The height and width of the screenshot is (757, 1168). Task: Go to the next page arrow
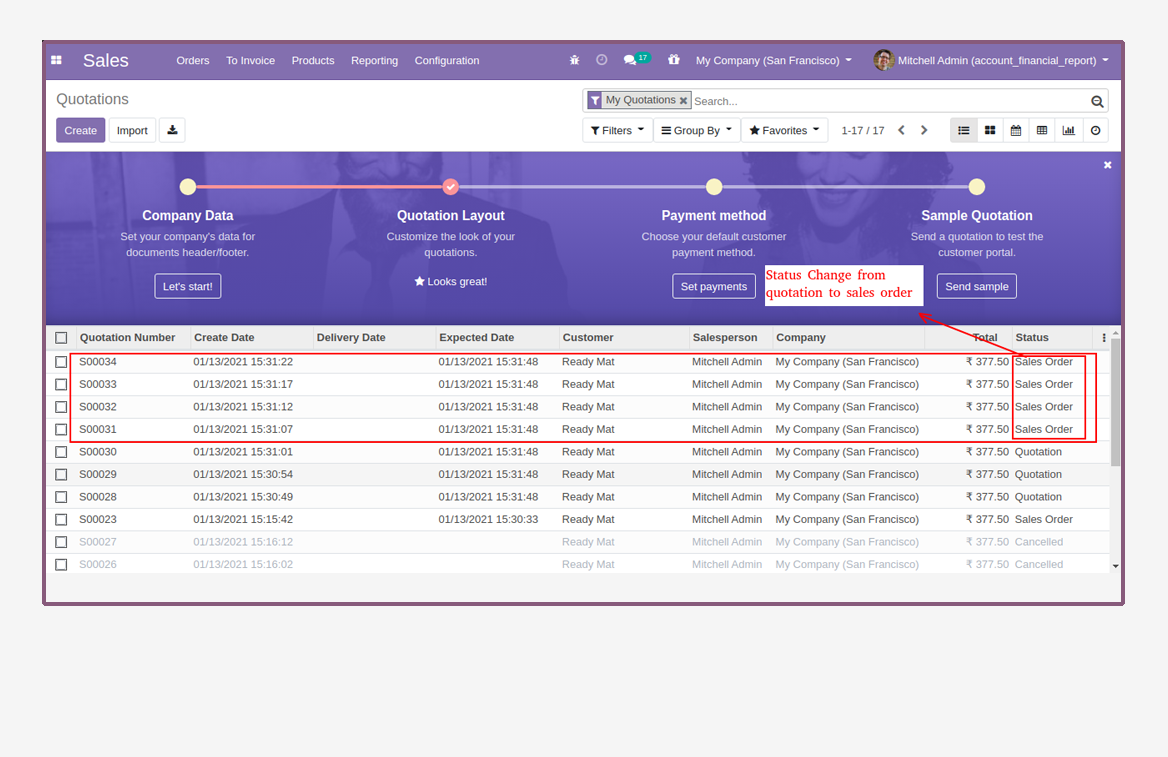[x=924, y=130]
